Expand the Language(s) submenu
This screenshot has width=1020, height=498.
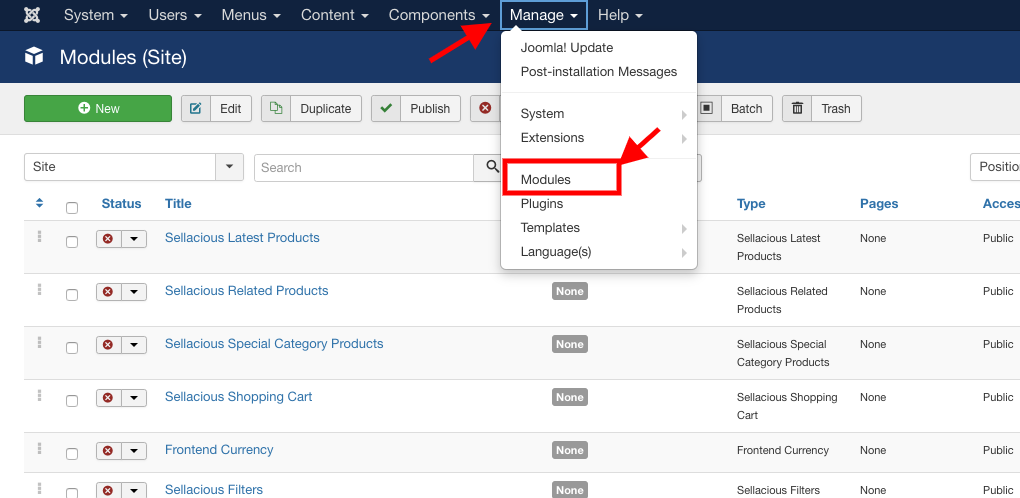click(598, 252)
